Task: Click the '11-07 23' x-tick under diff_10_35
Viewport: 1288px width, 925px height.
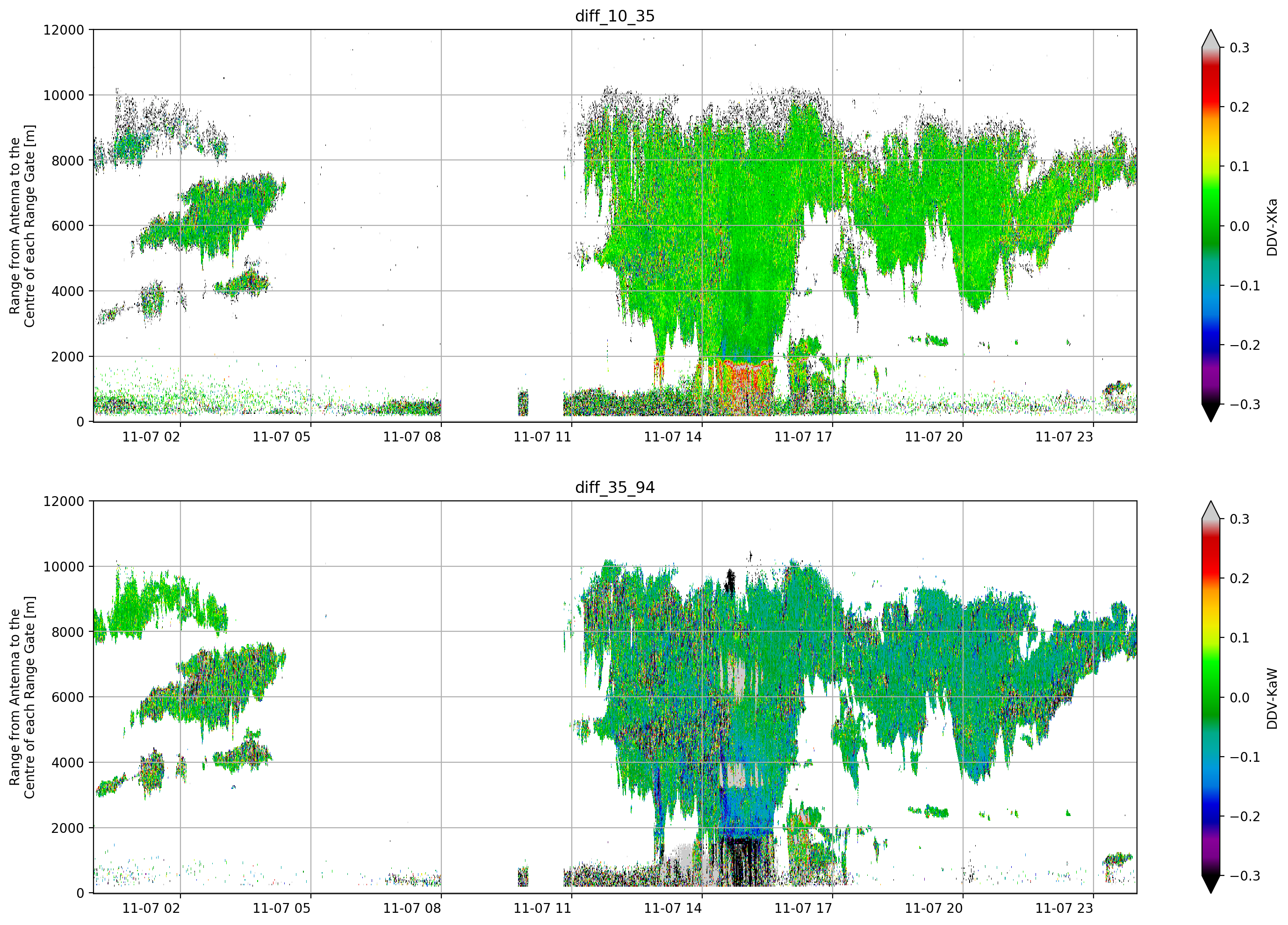Action: pos(1064,437)
